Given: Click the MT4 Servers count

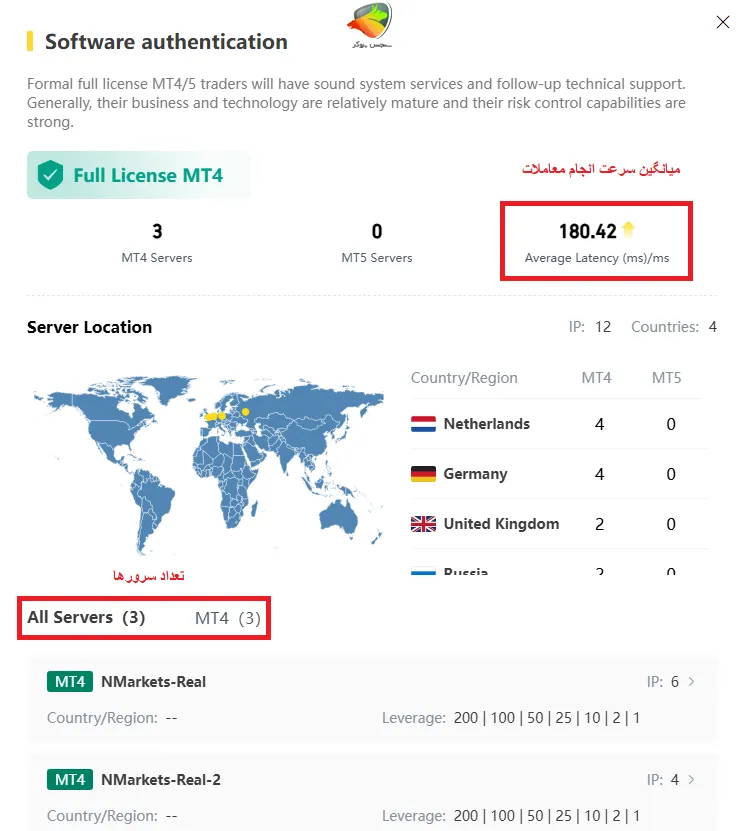Looking at the screenshot, I should pos(157,232).
